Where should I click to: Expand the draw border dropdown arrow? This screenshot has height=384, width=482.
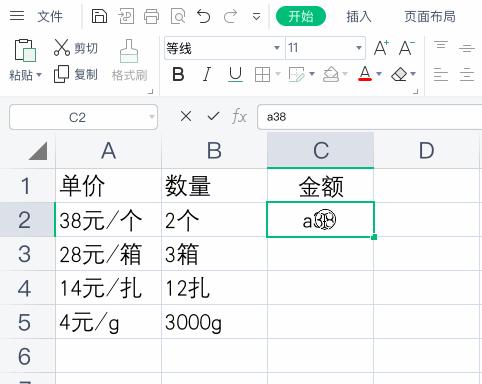(x=312, y=74)
